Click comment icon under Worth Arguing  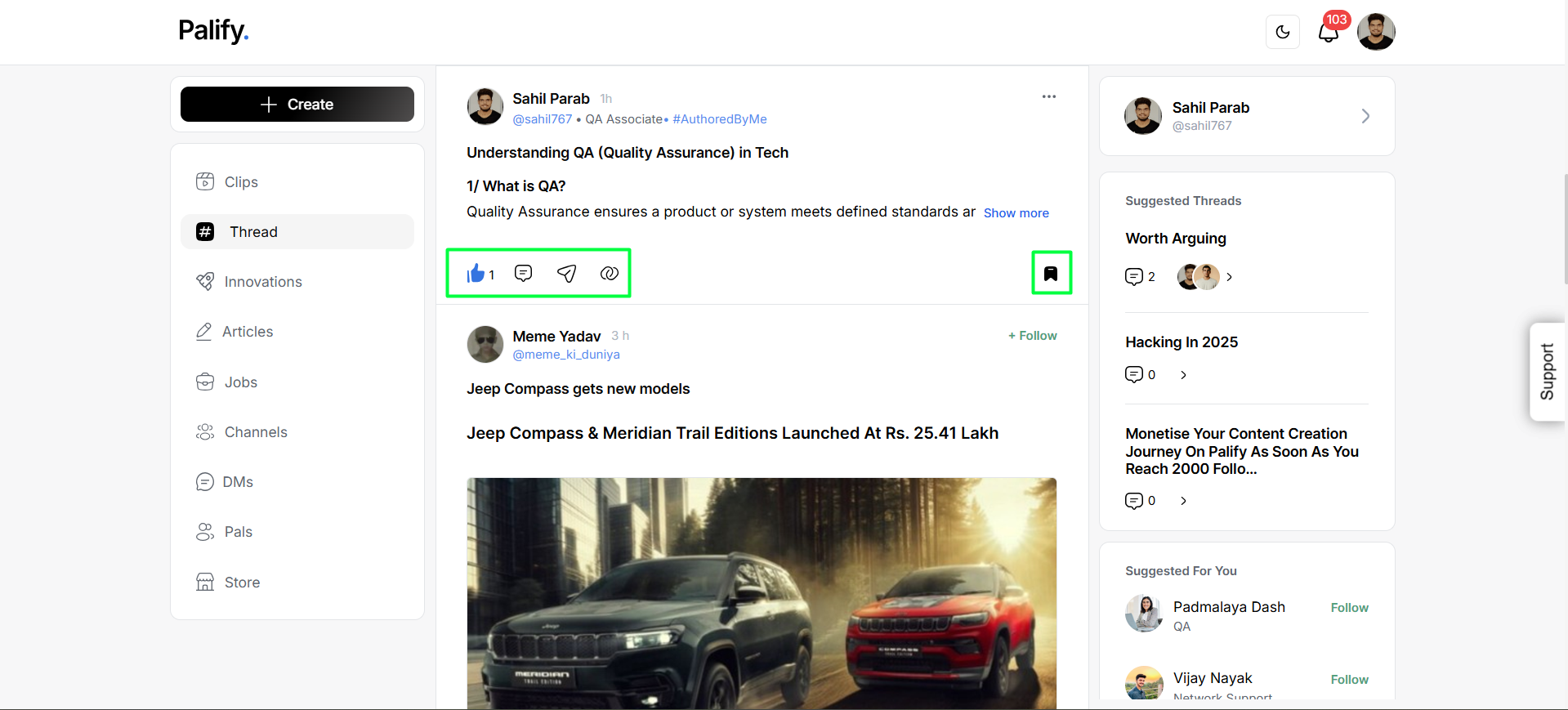coord(1134,277)
